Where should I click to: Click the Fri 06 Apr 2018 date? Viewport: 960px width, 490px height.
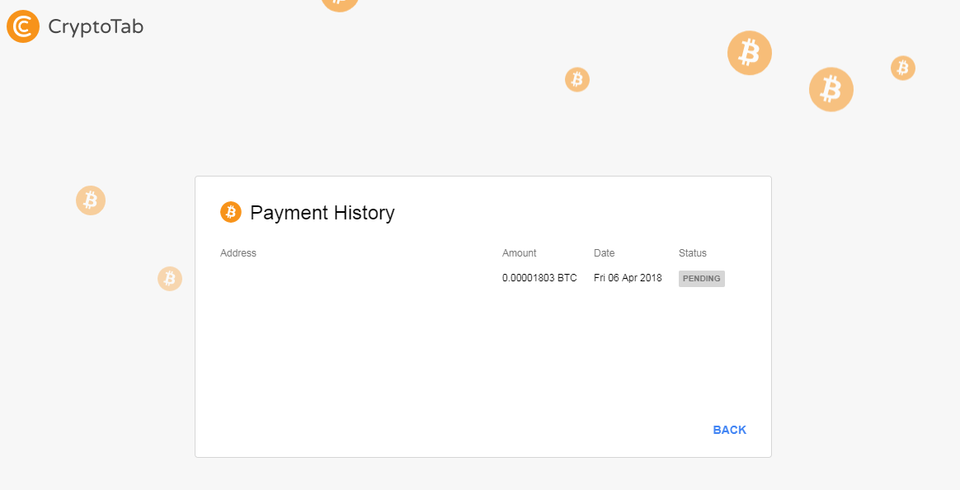627,278
